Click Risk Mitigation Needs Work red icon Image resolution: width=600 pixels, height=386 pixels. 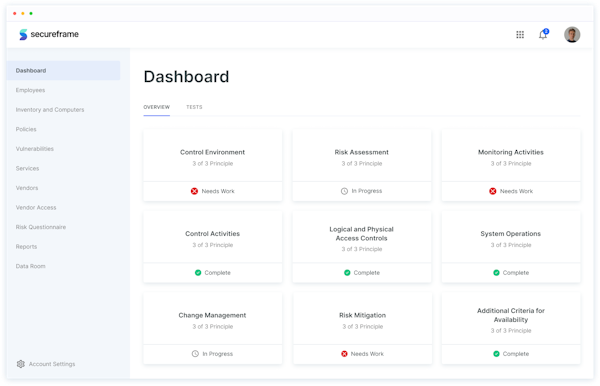click(x=344, y=354)
